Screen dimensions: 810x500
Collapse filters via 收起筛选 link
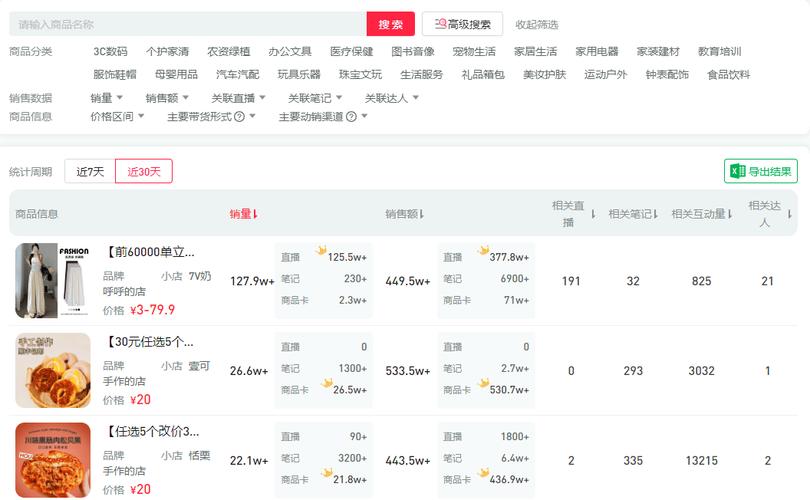click(x=537, y=24)
